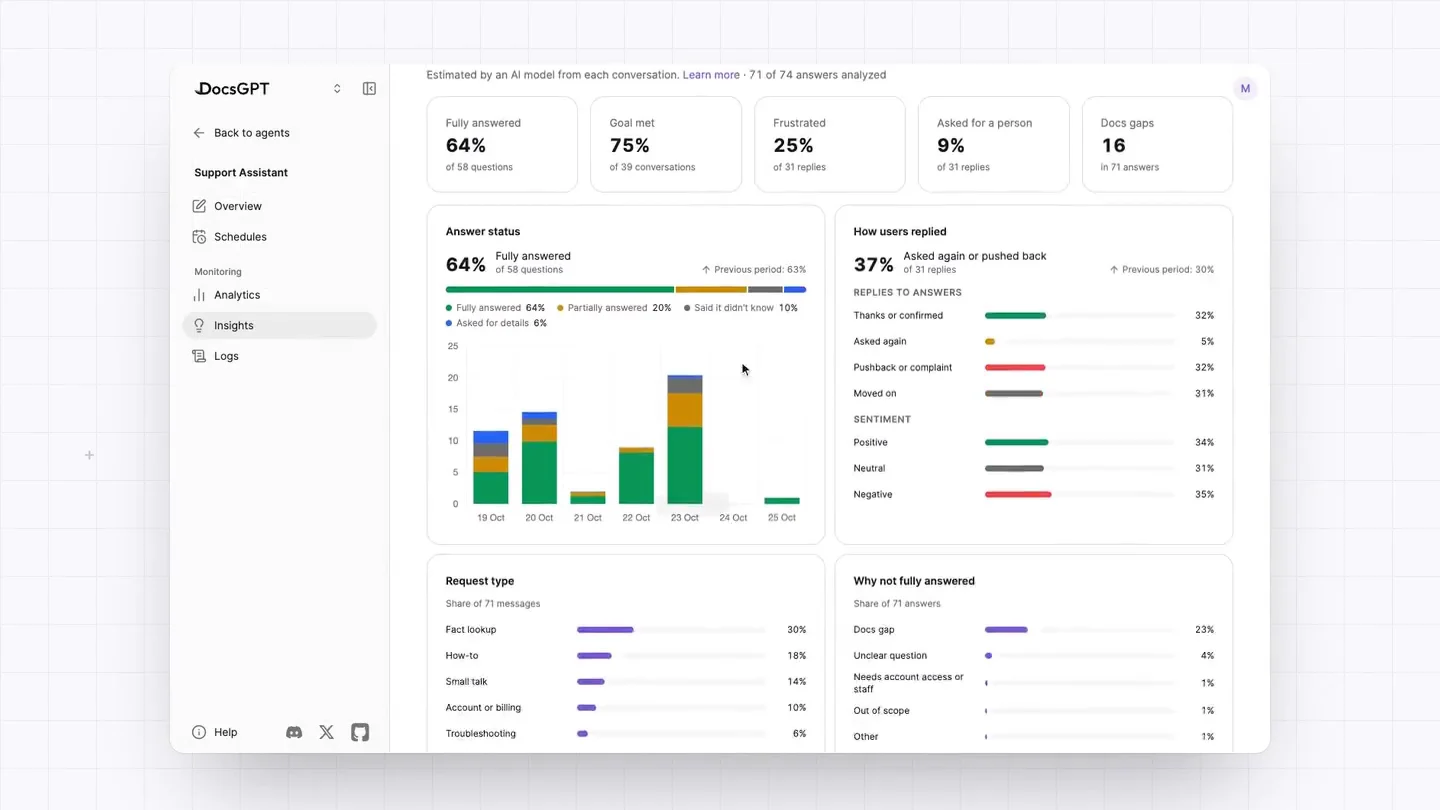The height and width of the screenshot is (810, 1440).
Task: Click the Overview pencil icon
Action: tap(199, 206)
